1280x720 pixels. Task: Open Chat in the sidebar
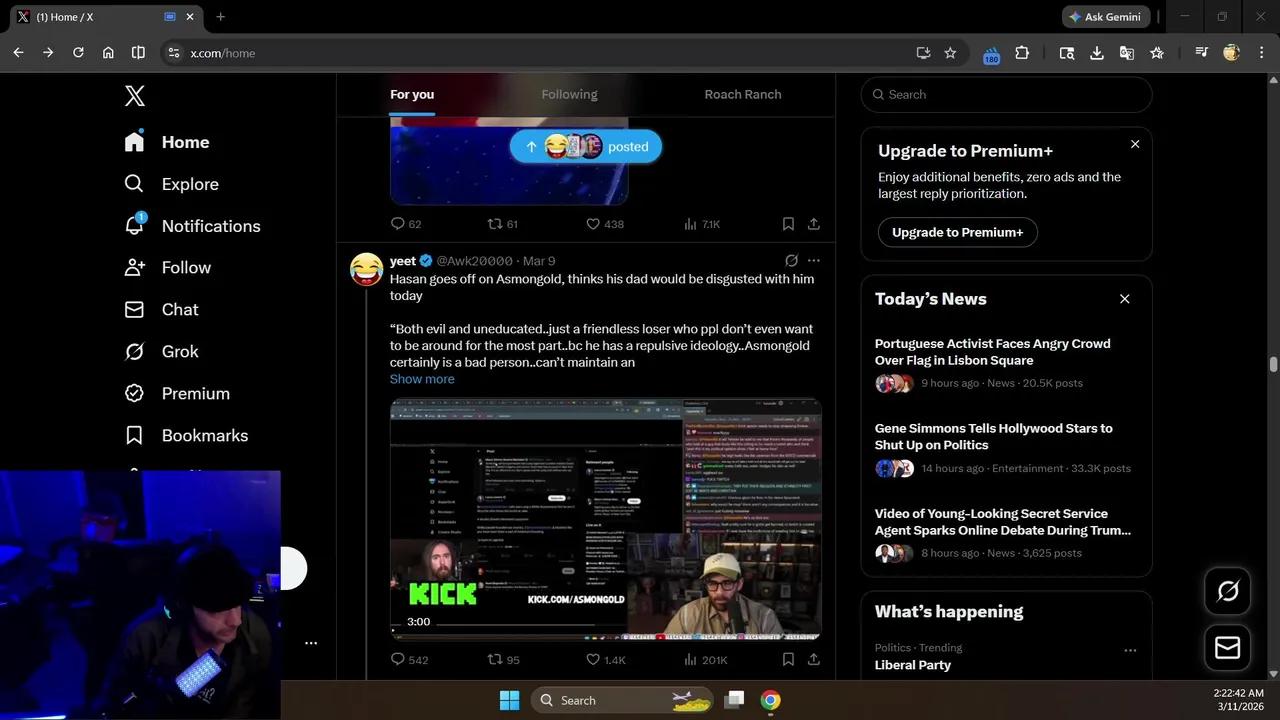click(161, 310)
